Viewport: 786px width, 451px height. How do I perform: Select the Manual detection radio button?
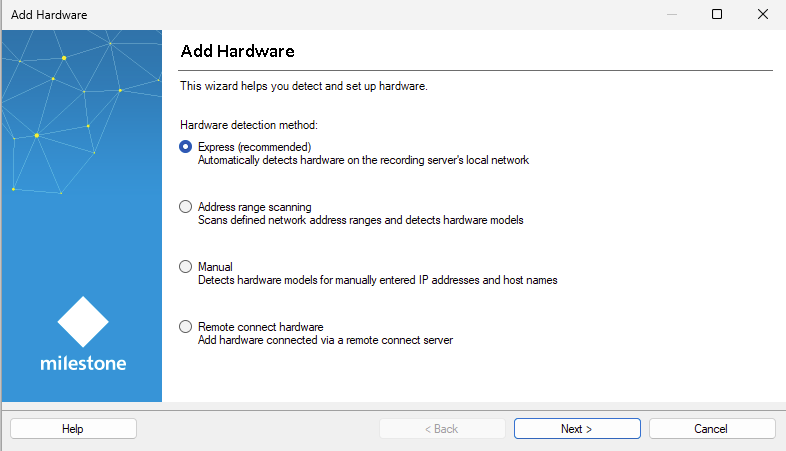pos(185,267)
